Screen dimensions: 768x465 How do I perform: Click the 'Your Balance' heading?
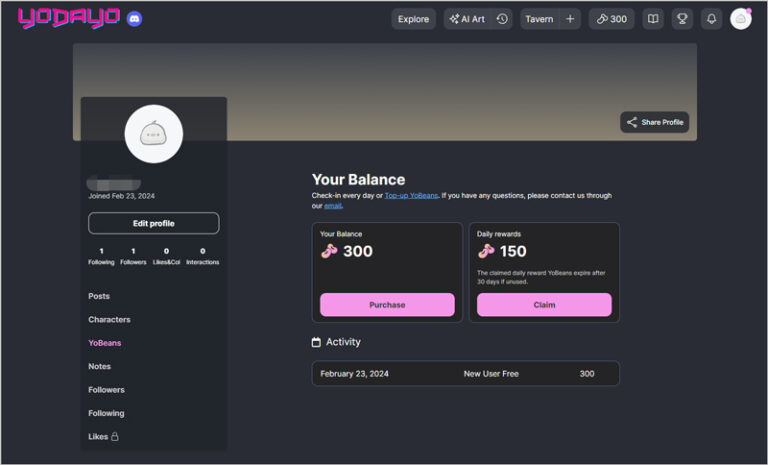pyautogui.click(x=359, y=180)
